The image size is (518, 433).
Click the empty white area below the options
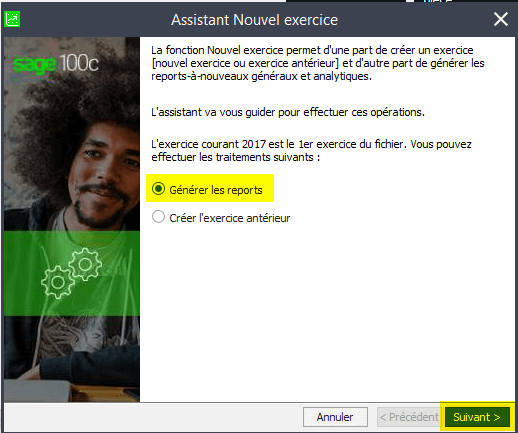(x=327, y=313)
